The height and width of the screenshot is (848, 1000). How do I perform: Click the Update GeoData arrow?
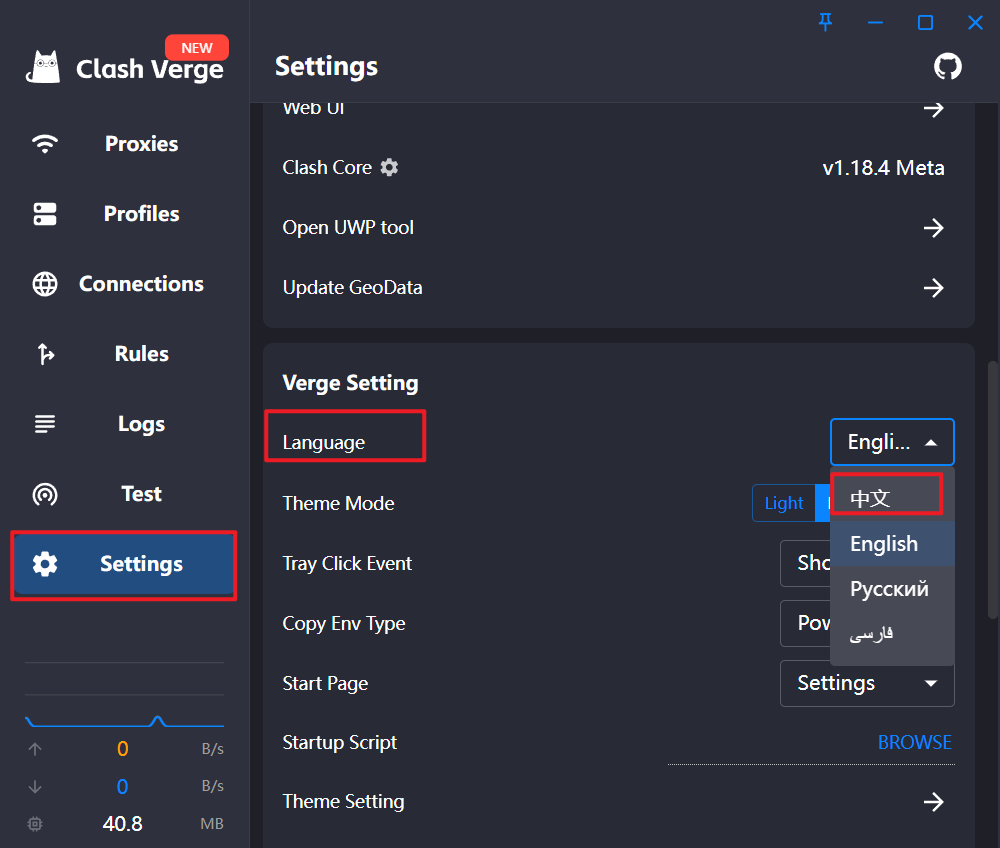point(933,288)
